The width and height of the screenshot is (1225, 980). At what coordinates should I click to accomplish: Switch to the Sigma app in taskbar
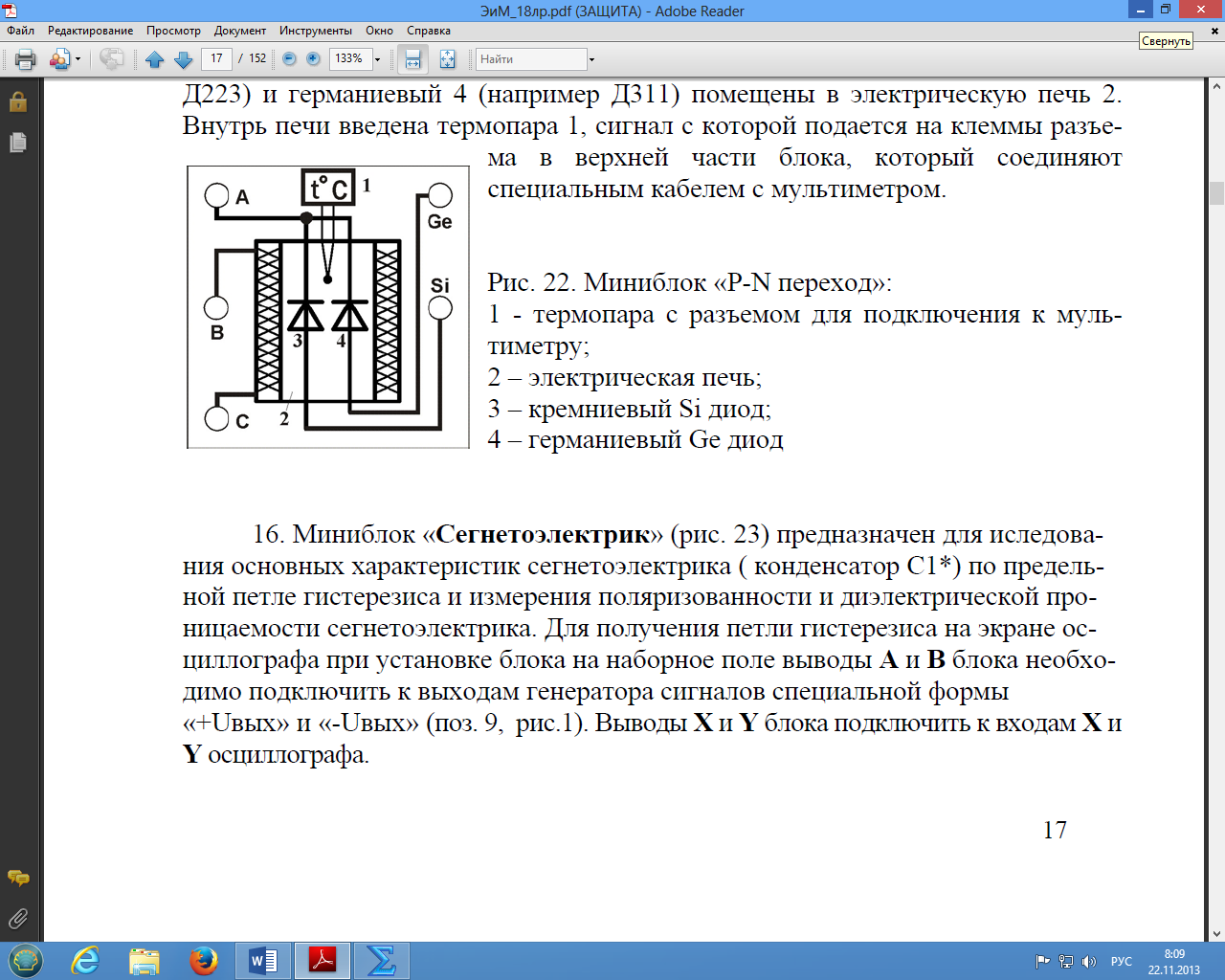tap(381, 961)
